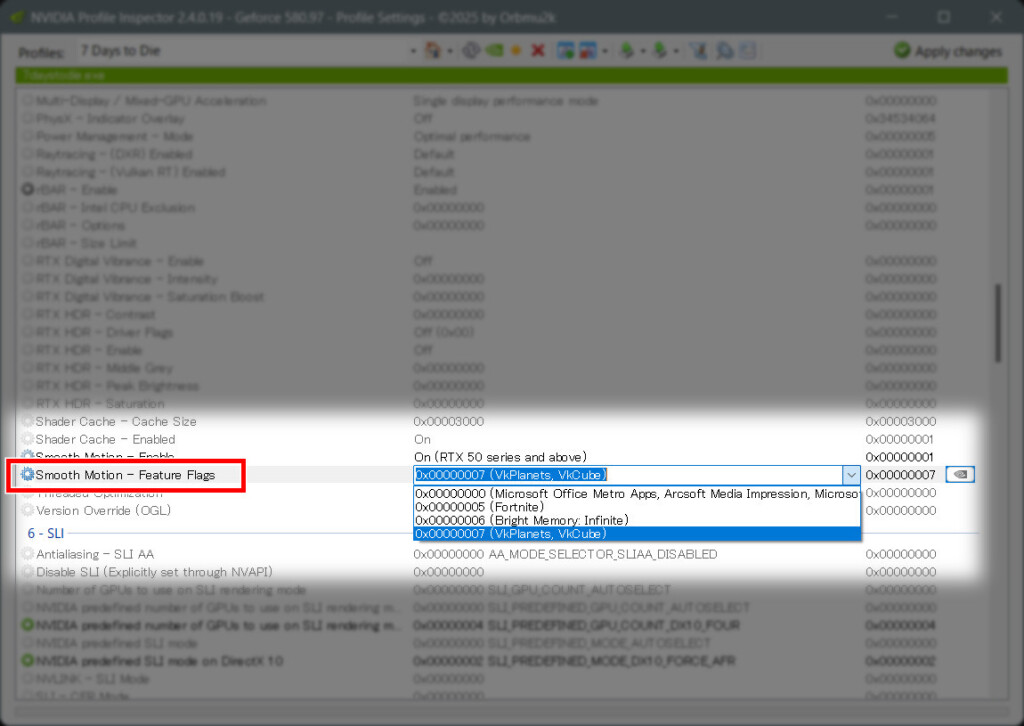Click the gear icon beside Antialiasing - SLI AA
This screenshot has width=1024, height=726.
[x=27, y=554]
